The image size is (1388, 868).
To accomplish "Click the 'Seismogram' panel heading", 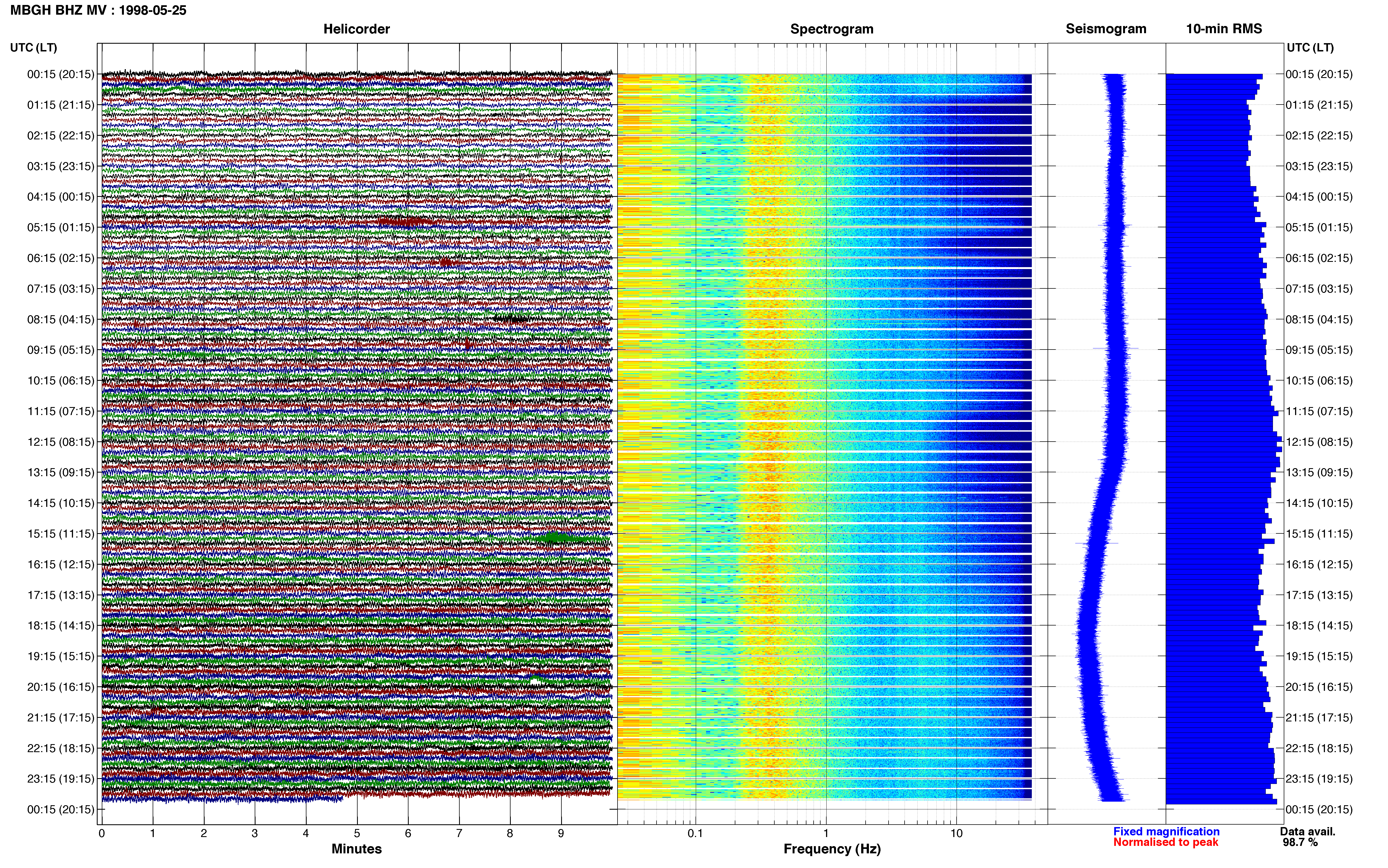I will 1106,29.
